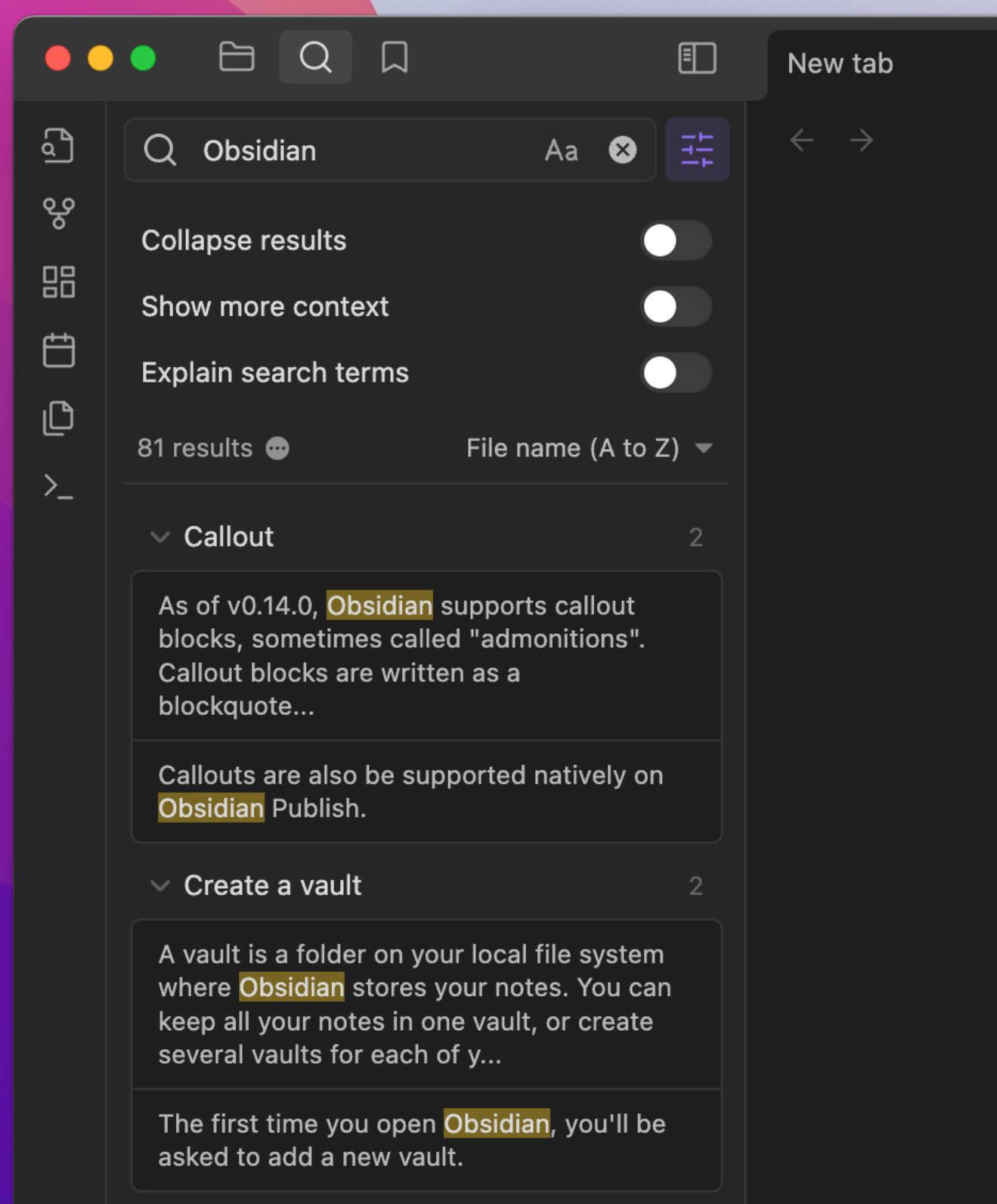This screenshot has height=1204, width=997.
Task: Enable Explain search terms switch
Action: pos(676,373)
